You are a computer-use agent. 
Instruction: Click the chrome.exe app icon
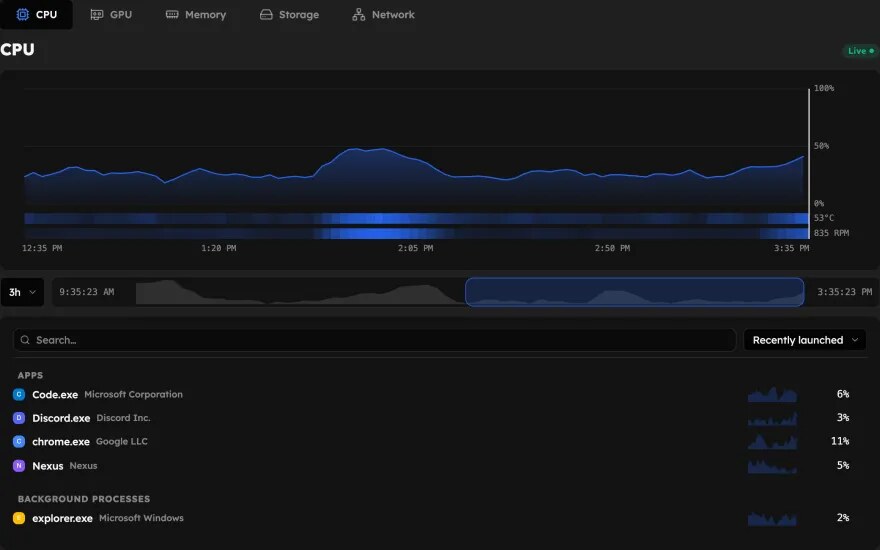click(19, 441)
